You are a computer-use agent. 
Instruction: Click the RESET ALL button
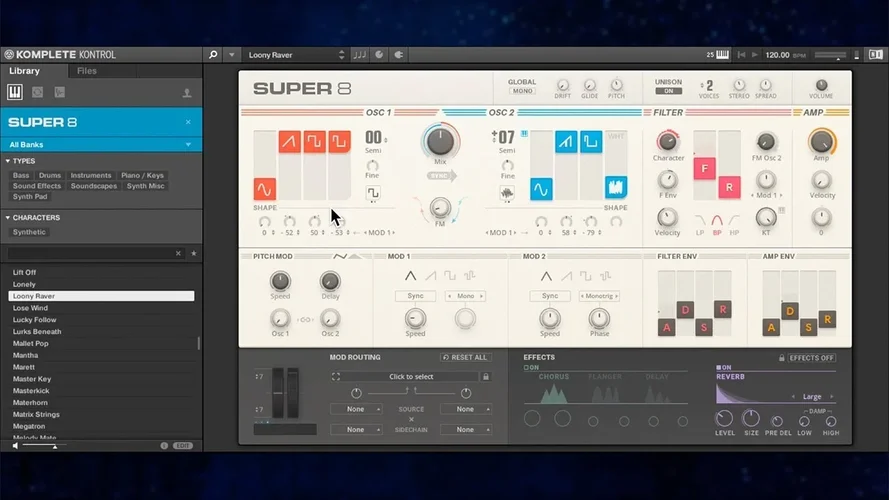click(x=466, y=357)
